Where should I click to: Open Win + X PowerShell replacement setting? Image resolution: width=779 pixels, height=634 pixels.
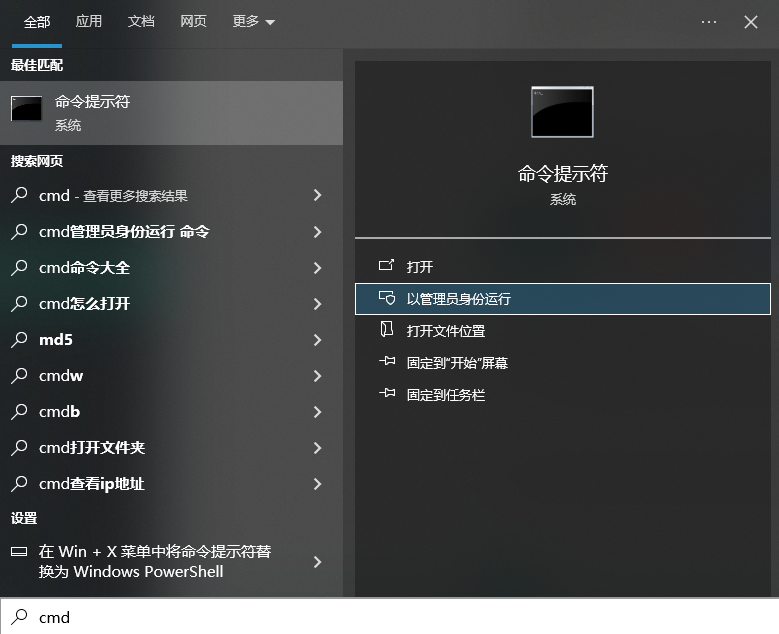tap(171, 562)
